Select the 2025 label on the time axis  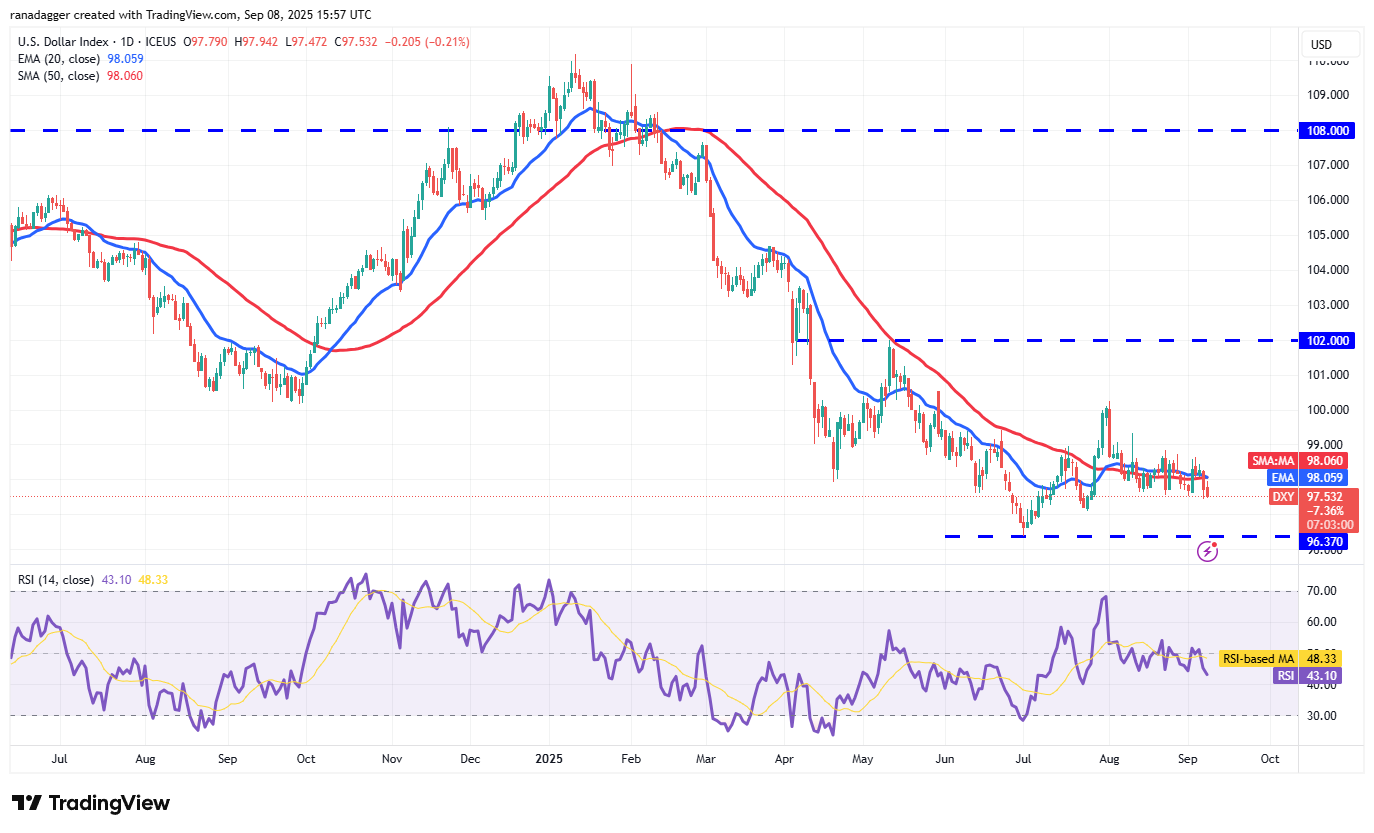(547, 759)
